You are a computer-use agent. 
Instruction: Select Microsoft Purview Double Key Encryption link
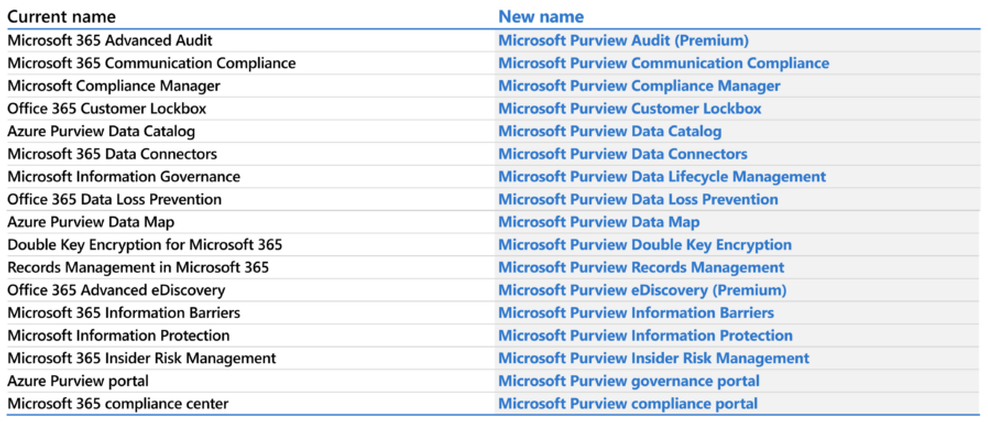click(645, 245)
